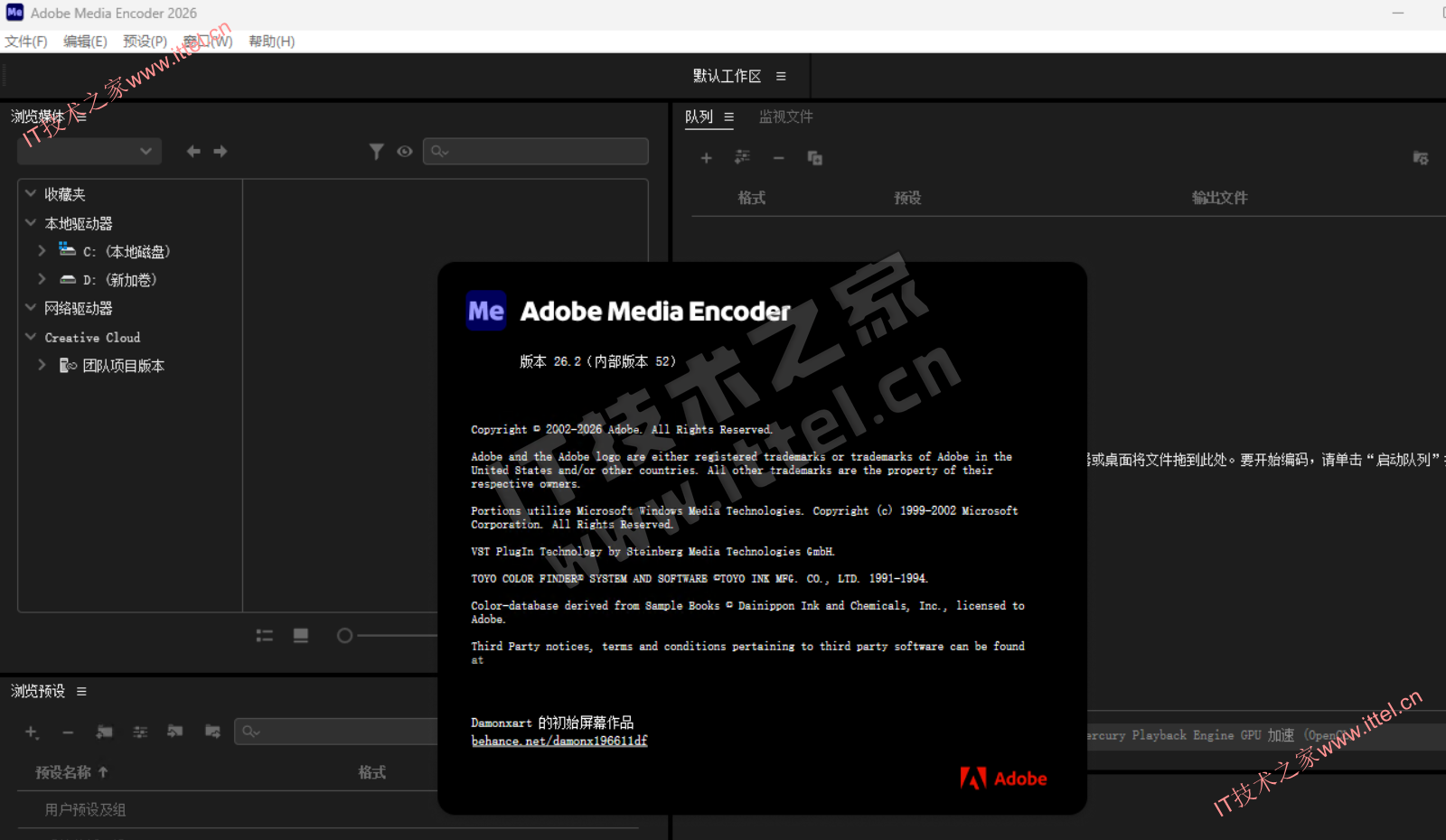
Task: Click the thumbnail zoom slider handle
Action: point(344,636)
